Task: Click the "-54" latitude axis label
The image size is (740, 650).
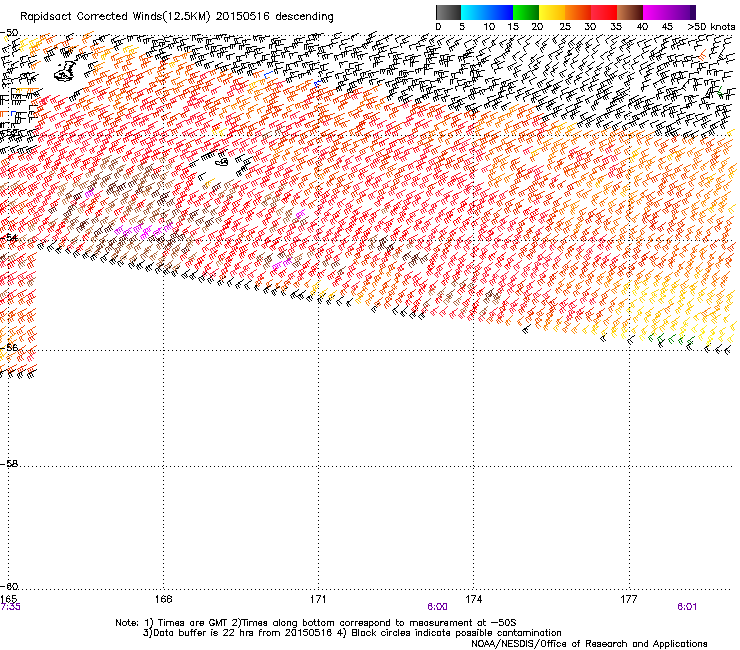Action: [9, 237]
